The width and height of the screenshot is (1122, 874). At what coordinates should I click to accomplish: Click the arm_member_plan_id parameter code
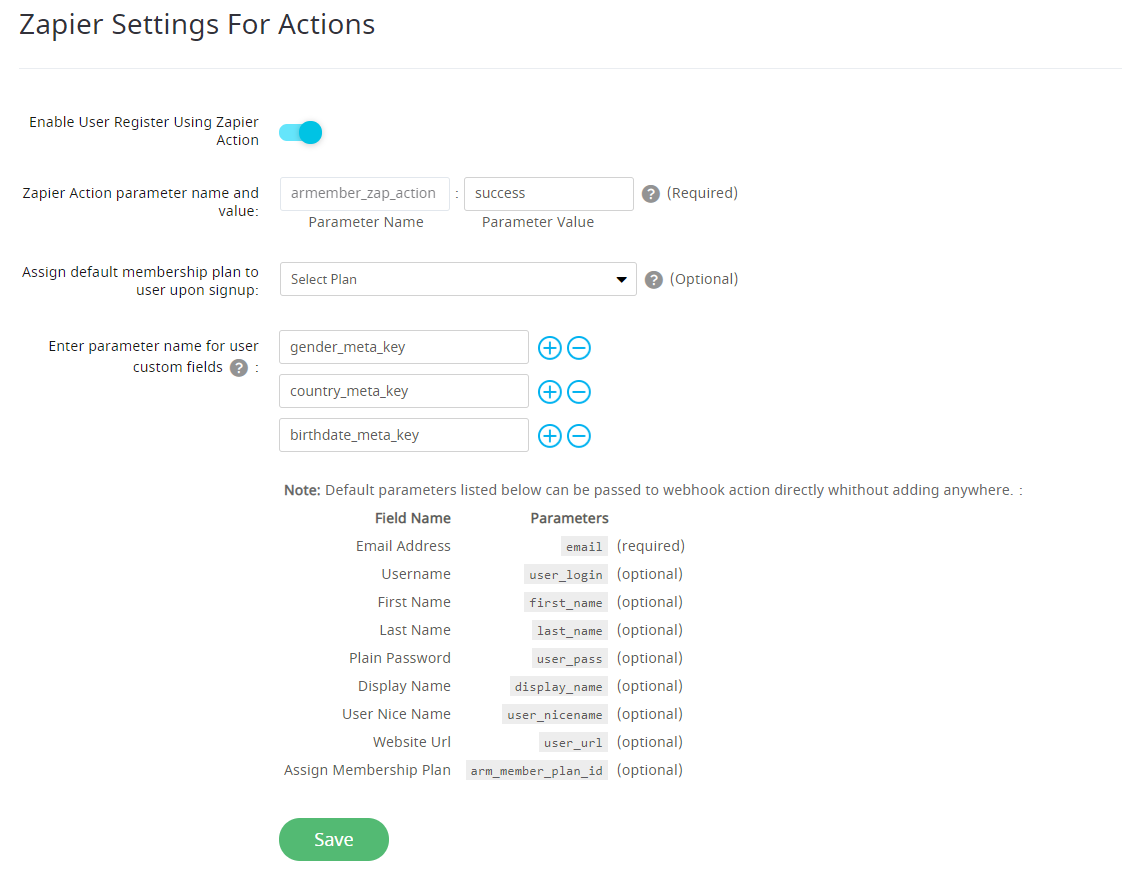(x=537, y=770)
